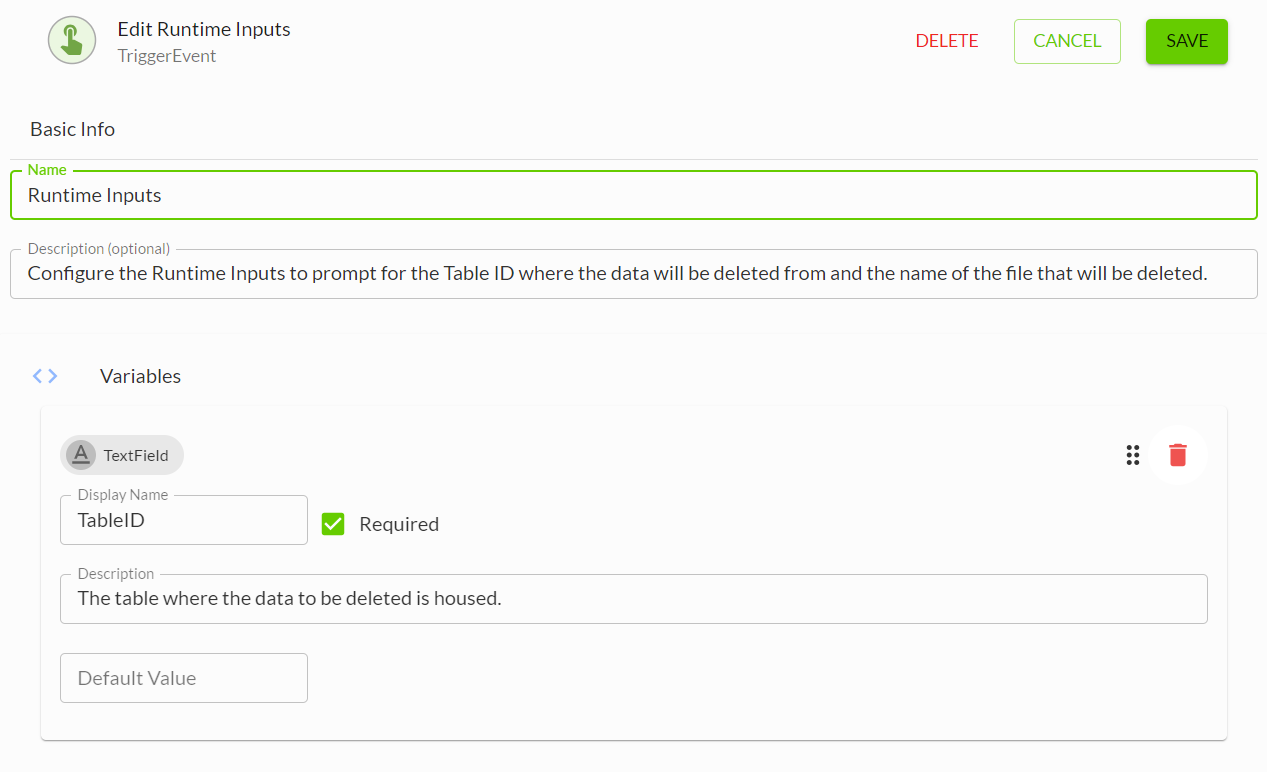Click the drag handle dots for the variable
Image resolution: width=1267 pixels, height=772 pixels.
[x=1133, y=455]
